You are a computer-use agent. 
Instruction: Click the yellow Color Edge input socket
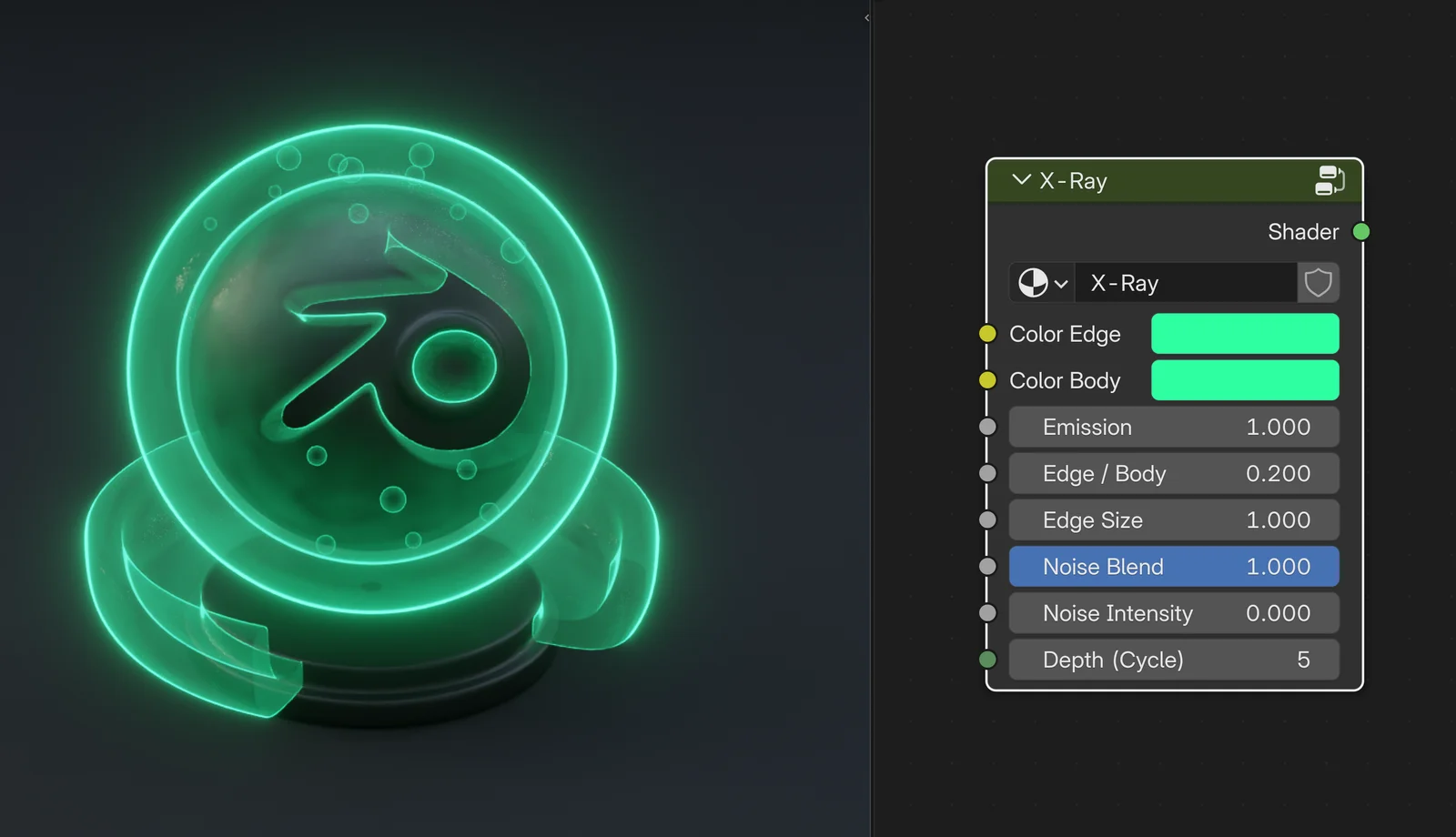tap(987, 334)
